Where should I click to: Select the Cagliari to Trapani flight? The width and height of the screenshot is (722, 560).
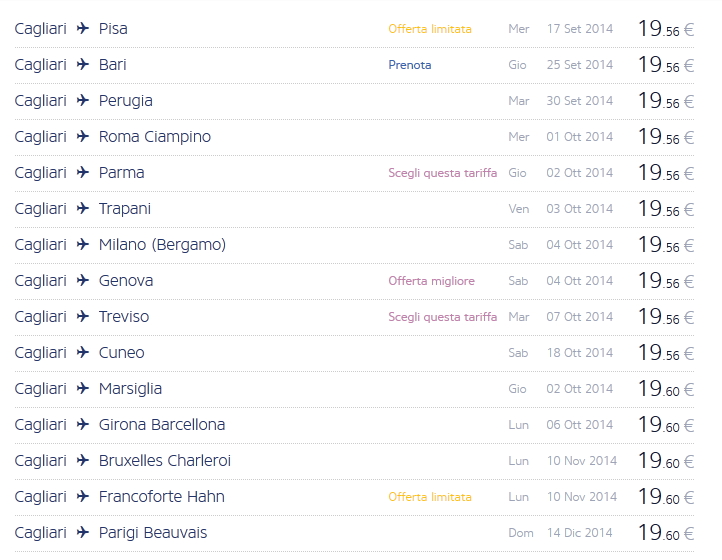tap(124, 209)
